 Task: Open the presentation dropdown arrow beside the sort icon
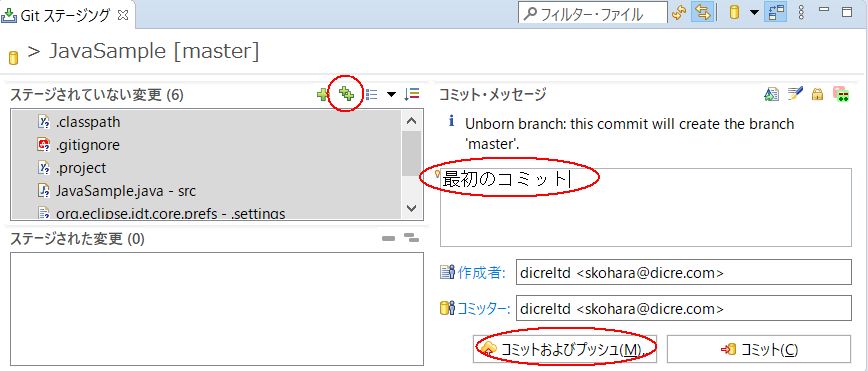click(391, 95)
